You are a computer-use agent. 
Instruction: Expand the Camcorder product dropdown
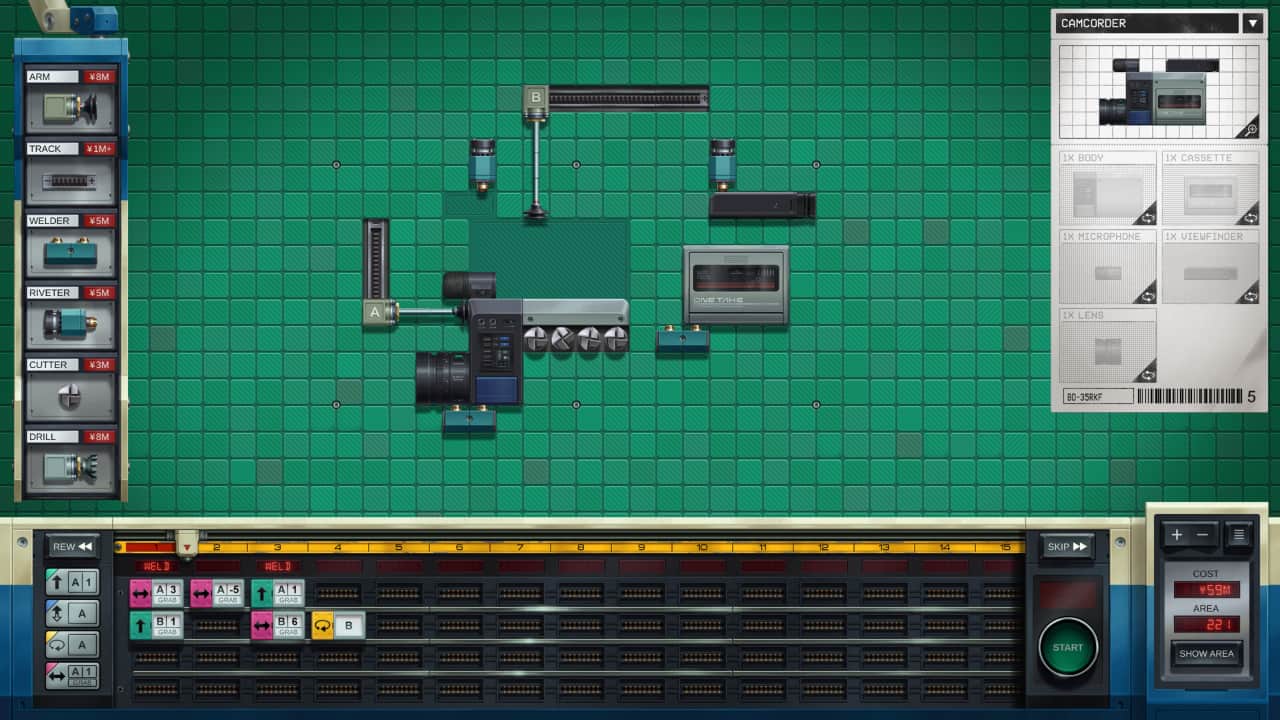pos(1252,23)
